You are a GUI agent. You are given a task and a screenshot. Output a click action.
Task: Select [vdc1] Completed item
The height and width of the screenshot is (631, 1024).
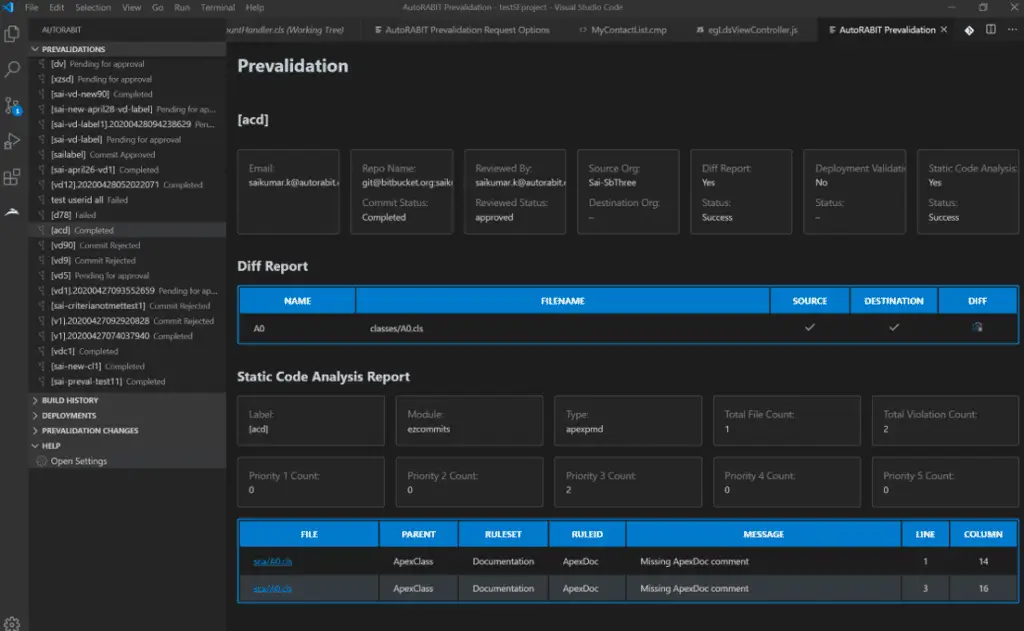pyautogui.click(x=127, y=351)
